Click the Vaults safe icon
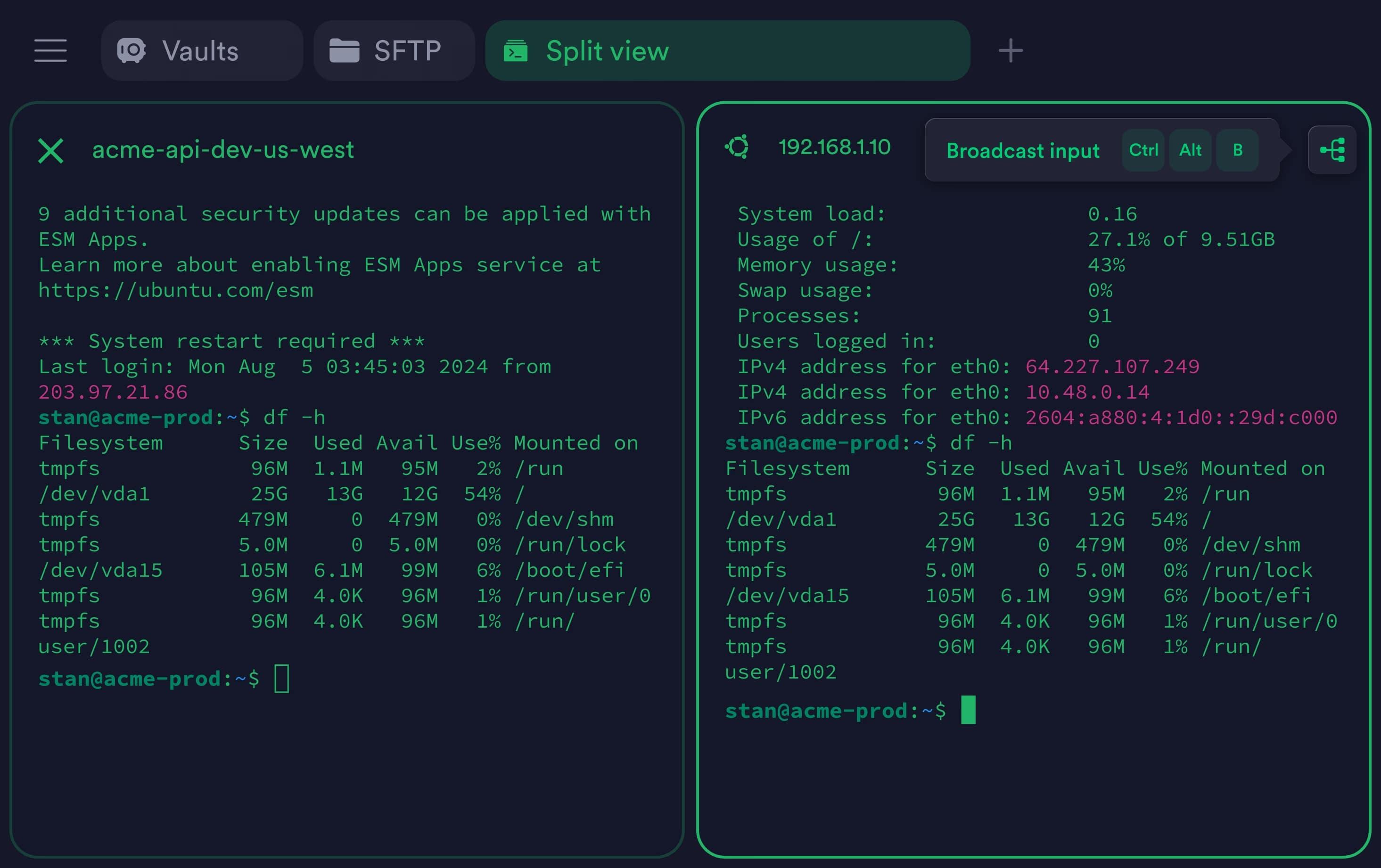 coord(132,50)
